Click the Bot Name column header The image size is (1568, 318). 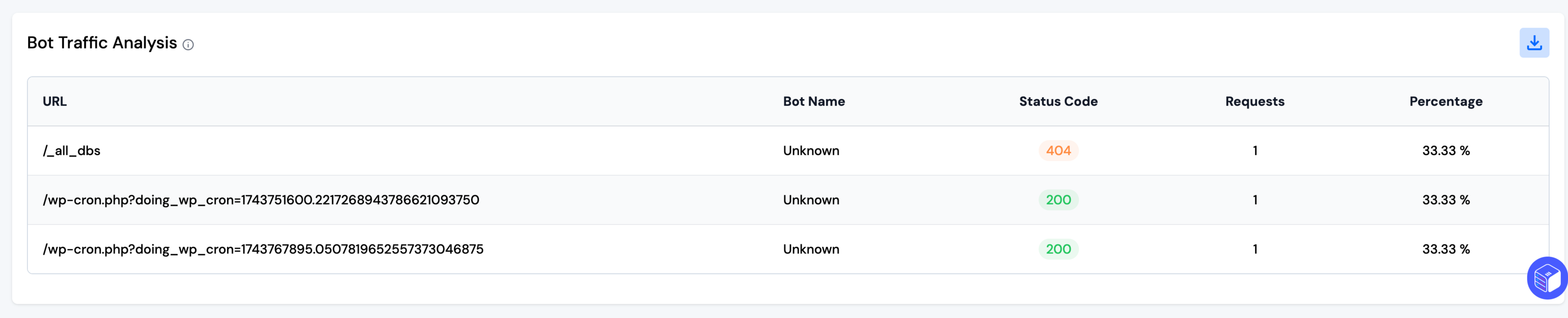pos(814,101)
